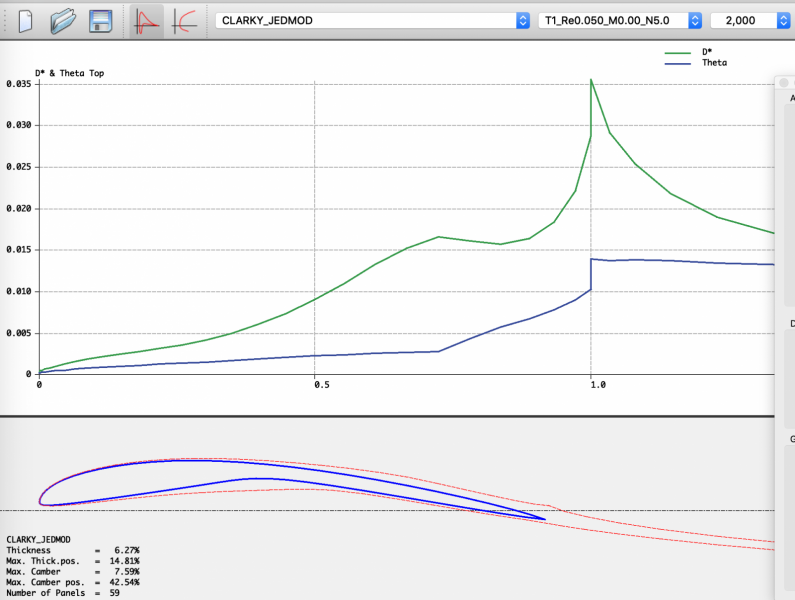Open the T1_Re0.050_M0.00_N5.0 polar dropdown
Screen dimensions: 795x600
pyautogui.click(x=694, y=20)
